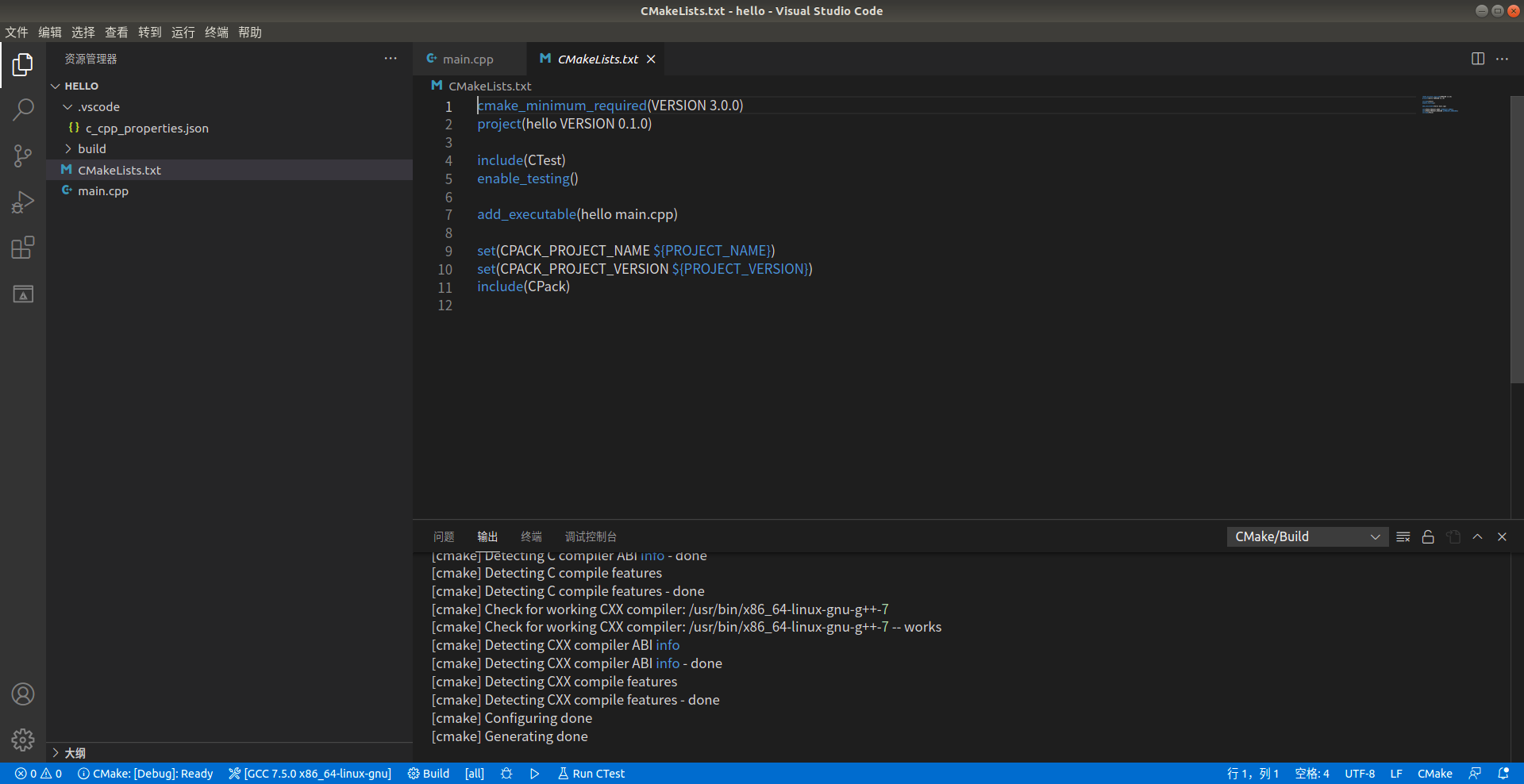The width and height of the screenshot is (1524, 784).
Task: Click the editor minimap
Action: [1441, 104]
